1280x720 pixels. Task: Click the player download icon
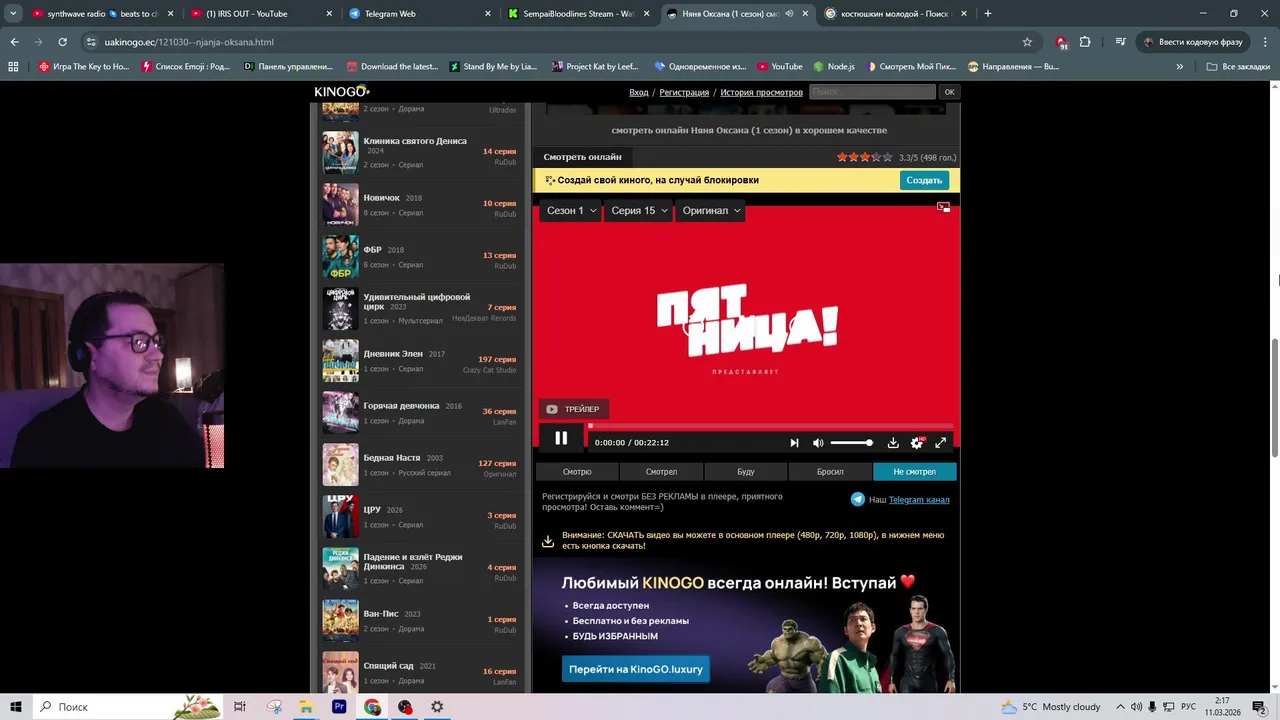[x=893, y=443]
